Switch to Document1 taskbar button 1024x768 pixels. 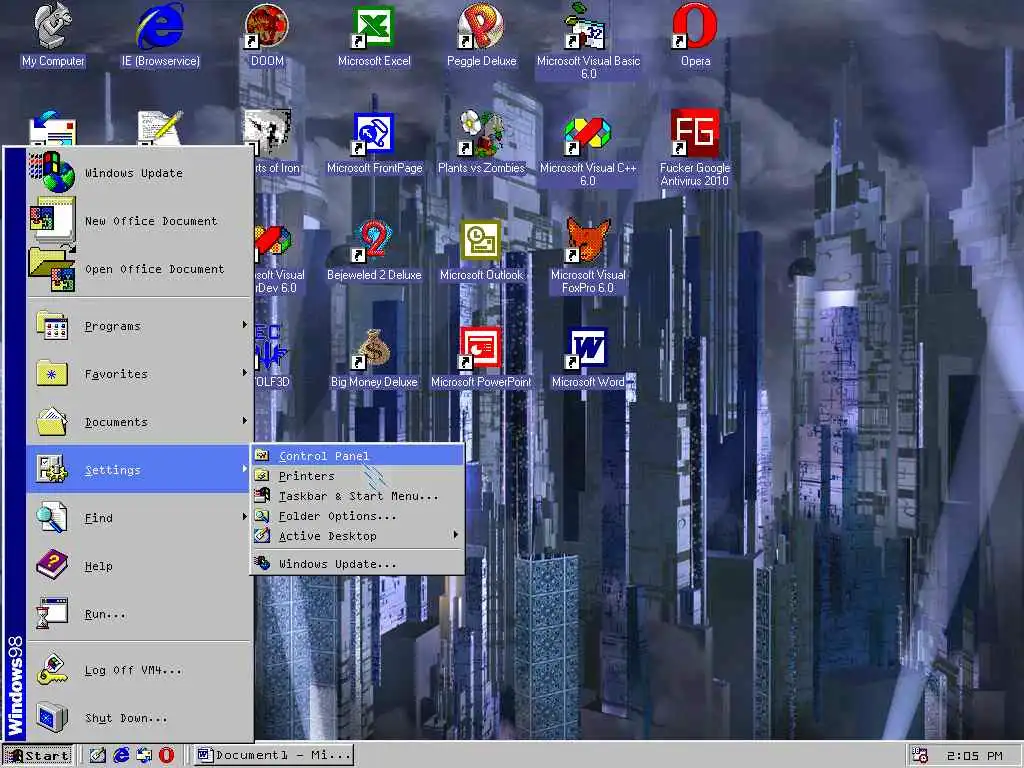coord(274,755)
